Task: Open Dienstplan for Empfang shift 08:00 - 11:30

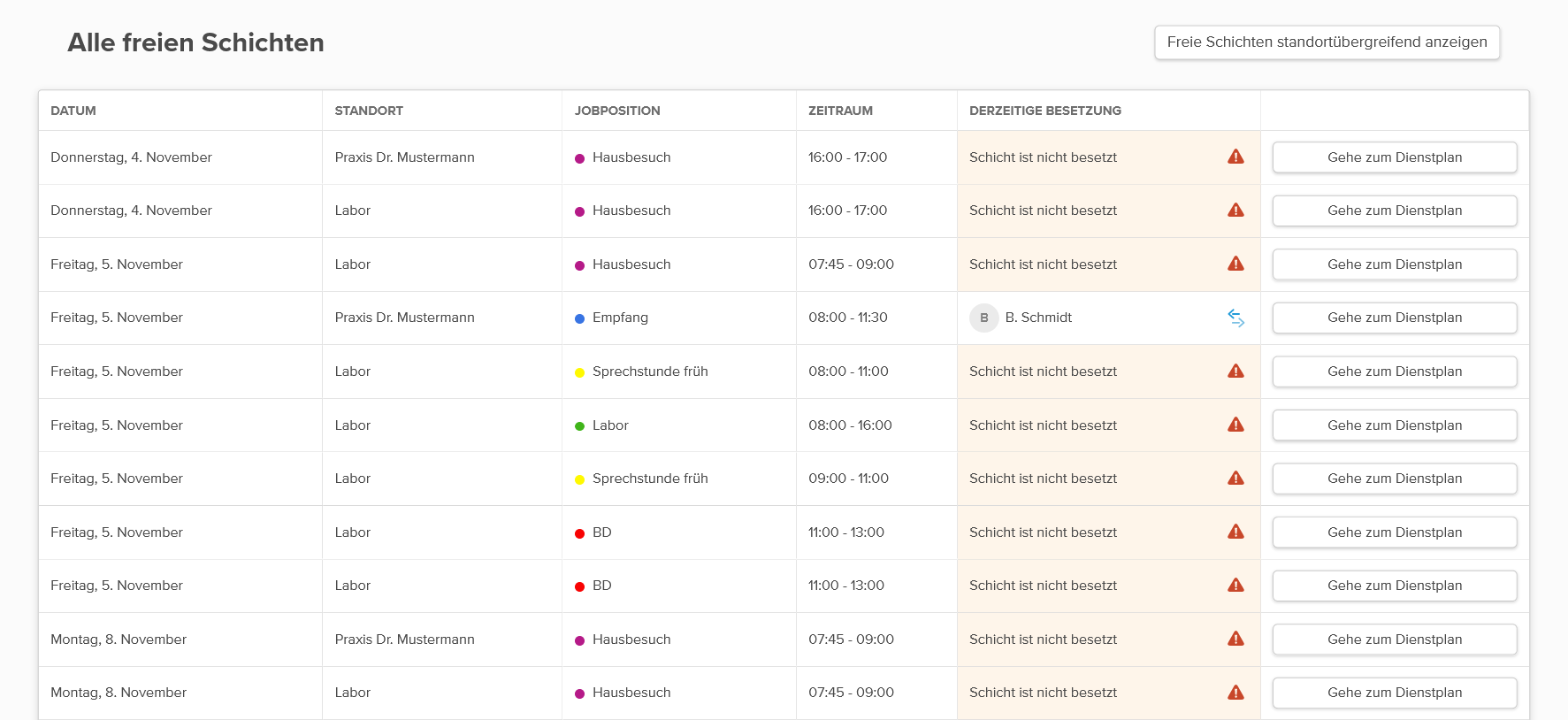Action: pos(1395,318)
